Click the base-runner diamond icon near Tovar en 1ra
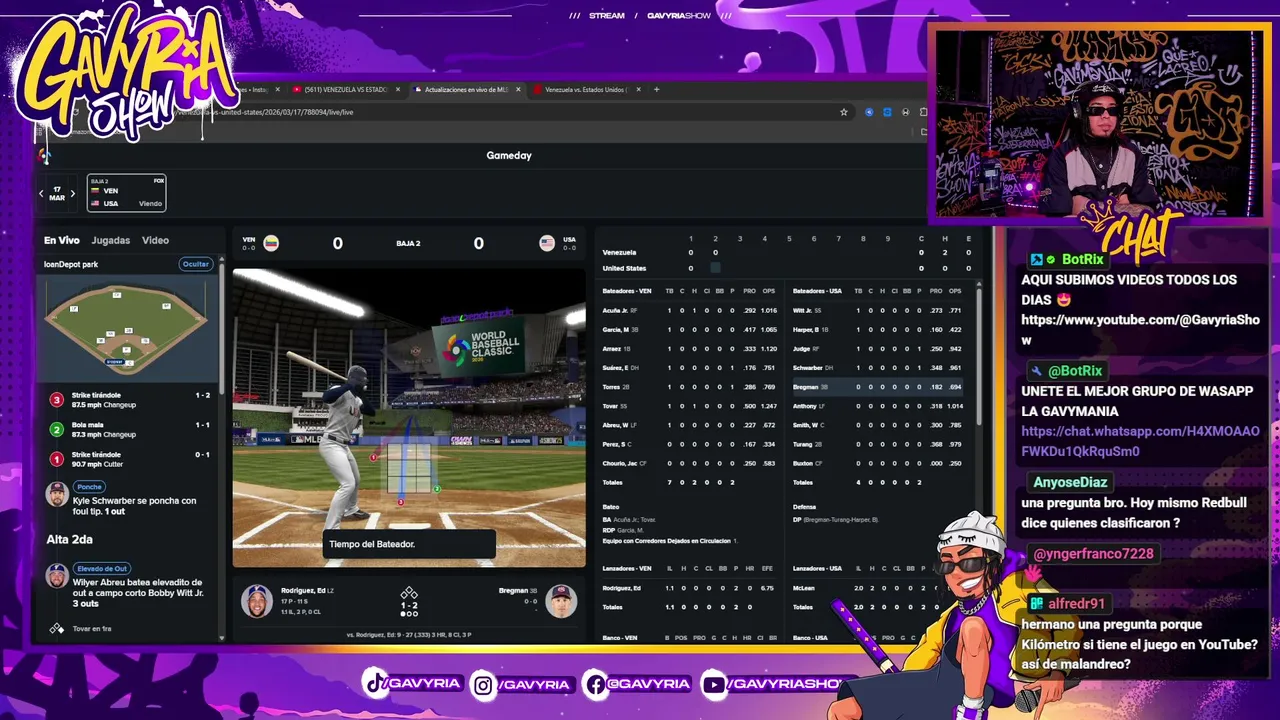Image resolution: width=1280 pixels, height=720 pixels. tap(56, 628)
